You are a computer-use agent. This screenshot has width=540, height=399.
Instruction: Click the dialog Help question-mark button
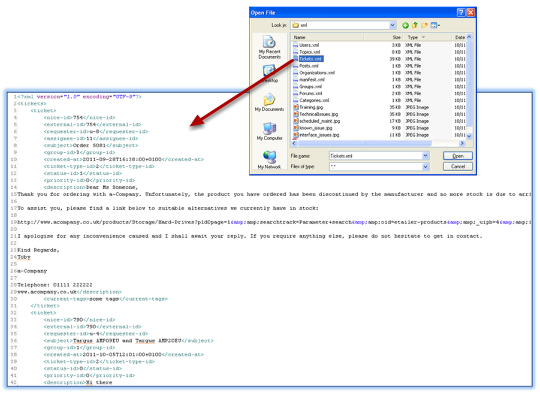pyautogui.click(x=461, y=13)
